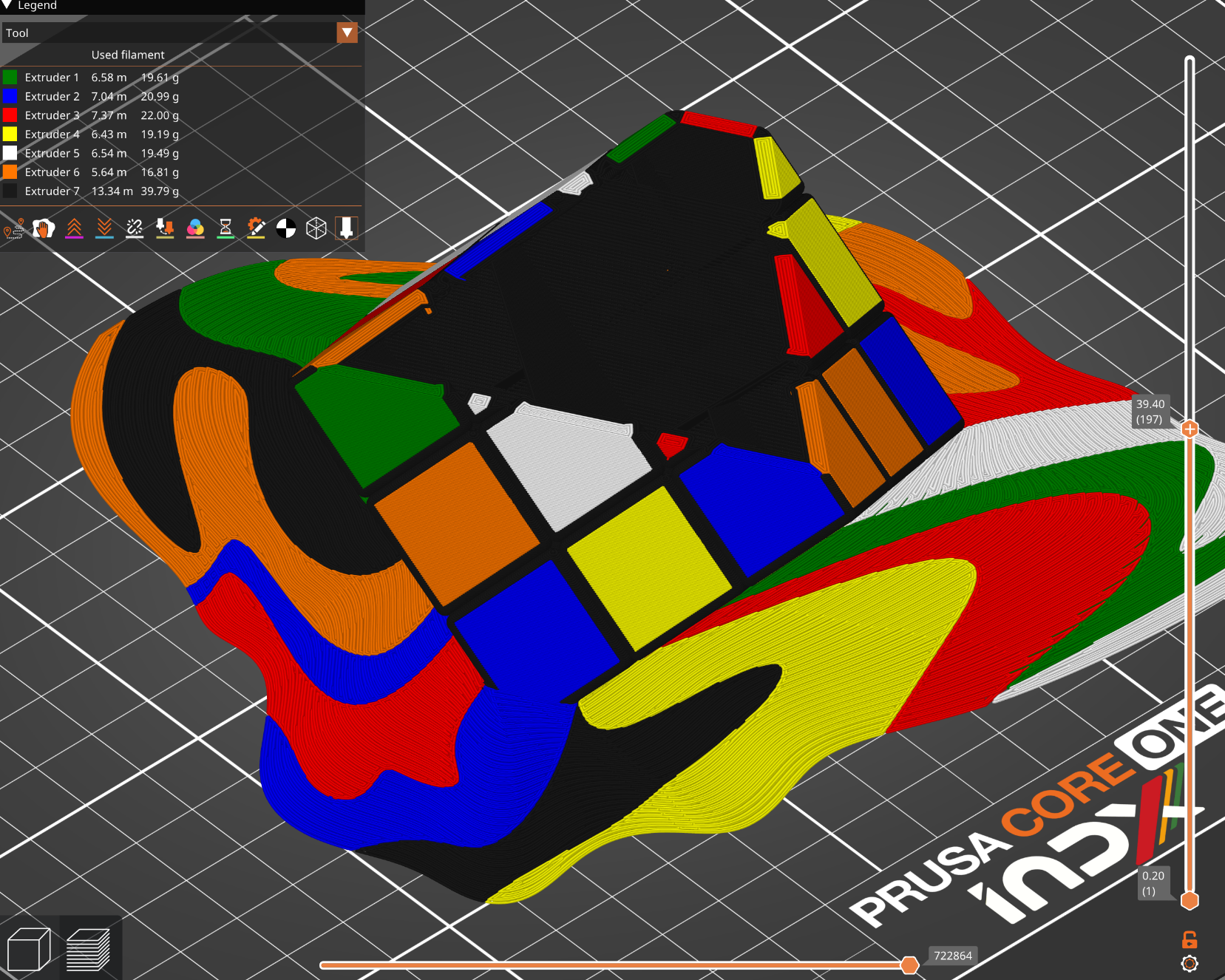The width and height of the screenshot is (1225, 980).
Task: Toggle Custom G-codes gear-pencil icon
Action: click(x=256, y=228)
